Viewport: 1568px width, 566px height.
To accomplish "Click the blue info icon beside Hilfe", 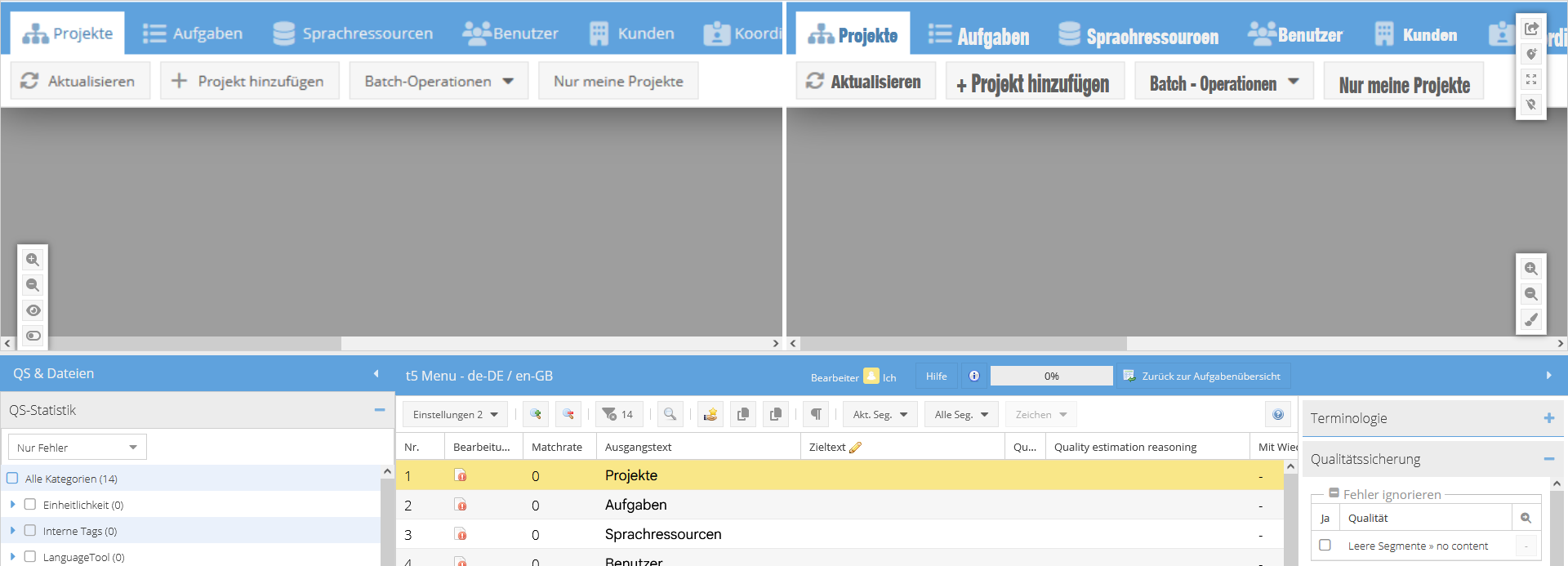I will (x=973, y=376).
